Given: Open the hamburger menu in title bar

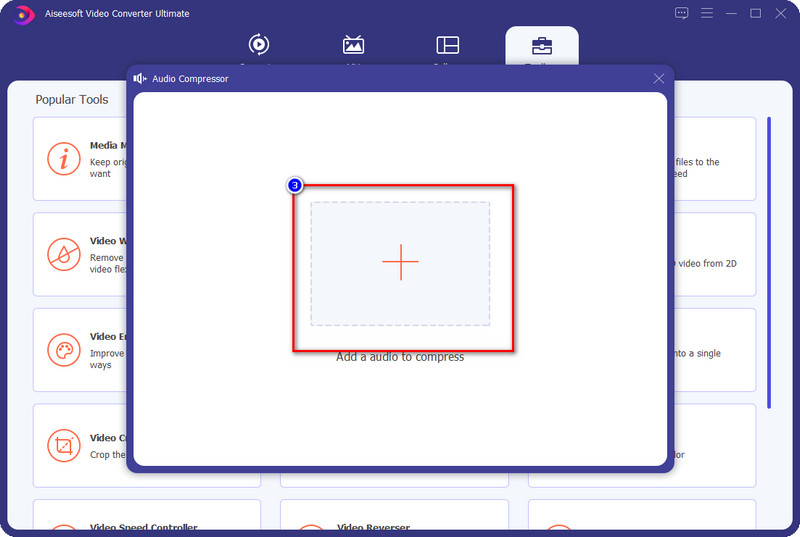Looking at the screenshot, I should pos(708,13).
